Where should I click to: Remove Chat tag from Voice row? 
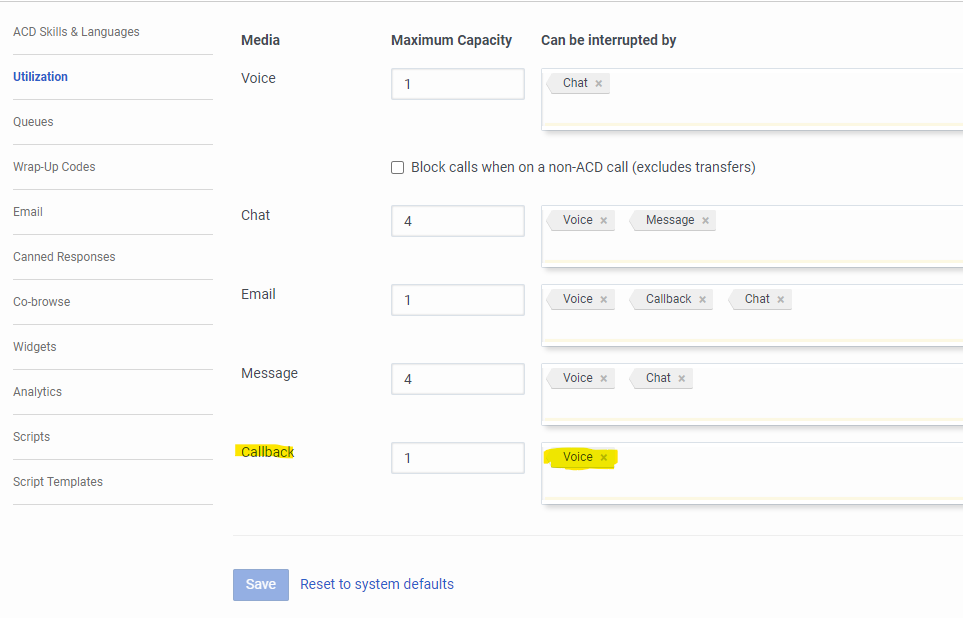click(599, 84)
